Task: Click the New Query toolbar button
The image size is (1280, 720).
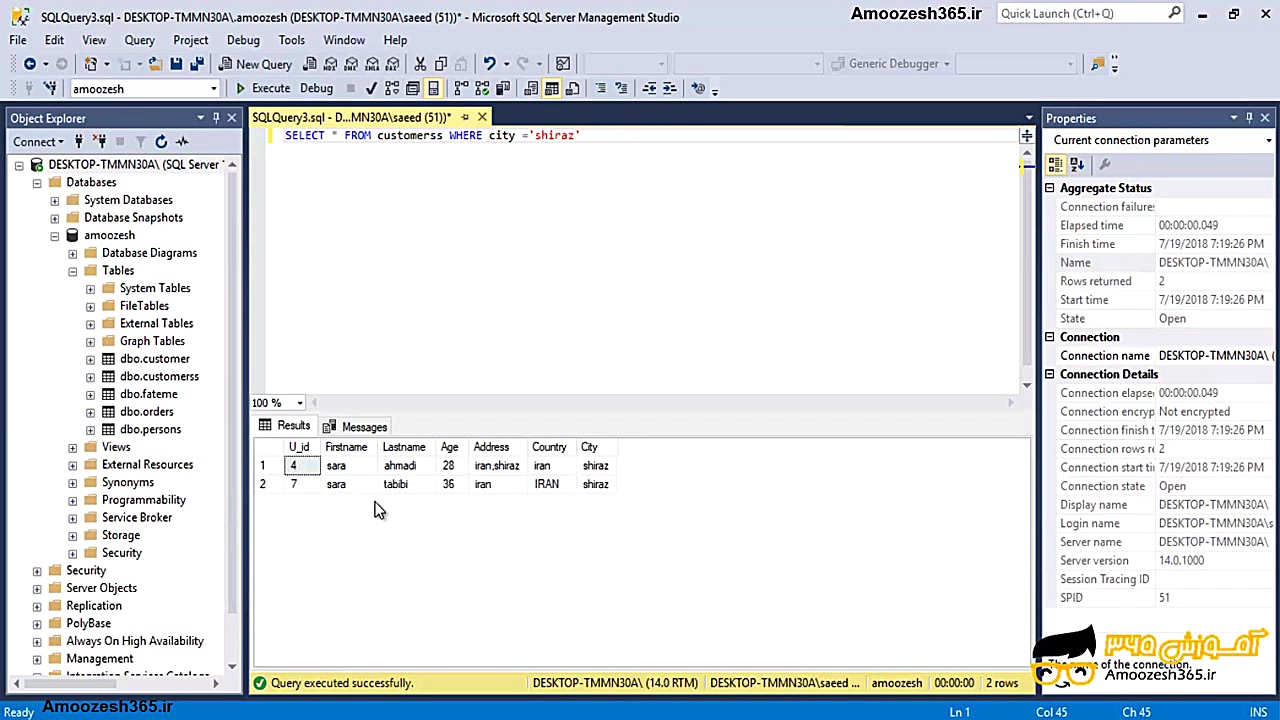Action: pyautogui.click(x=256, y=64)
